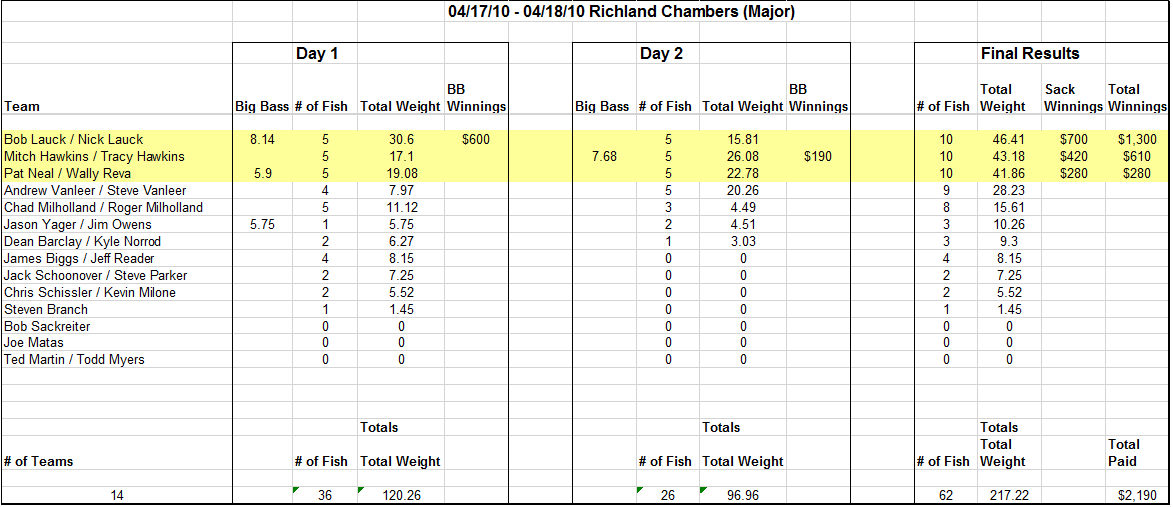This screenshot has height=507, width=1173.
Task: Select the Total Paid $2,190 cell
Action: coord(1137,495)
